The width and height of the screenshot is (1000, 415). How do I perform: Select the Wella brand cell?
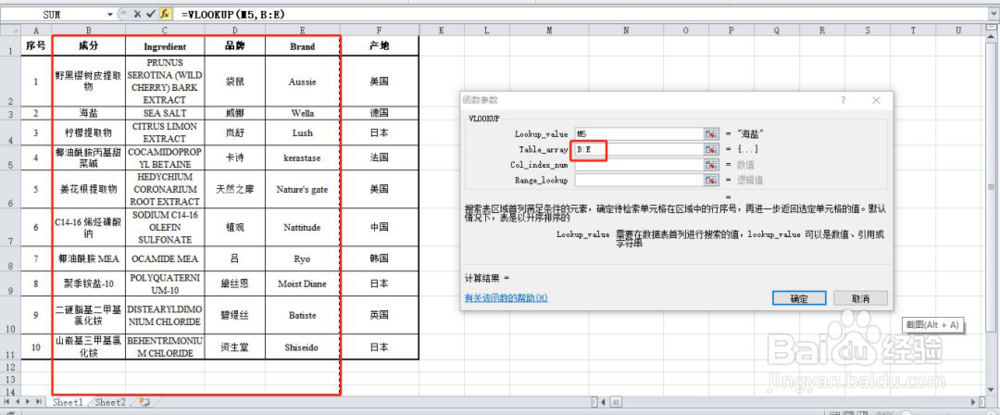click(302, 113)
